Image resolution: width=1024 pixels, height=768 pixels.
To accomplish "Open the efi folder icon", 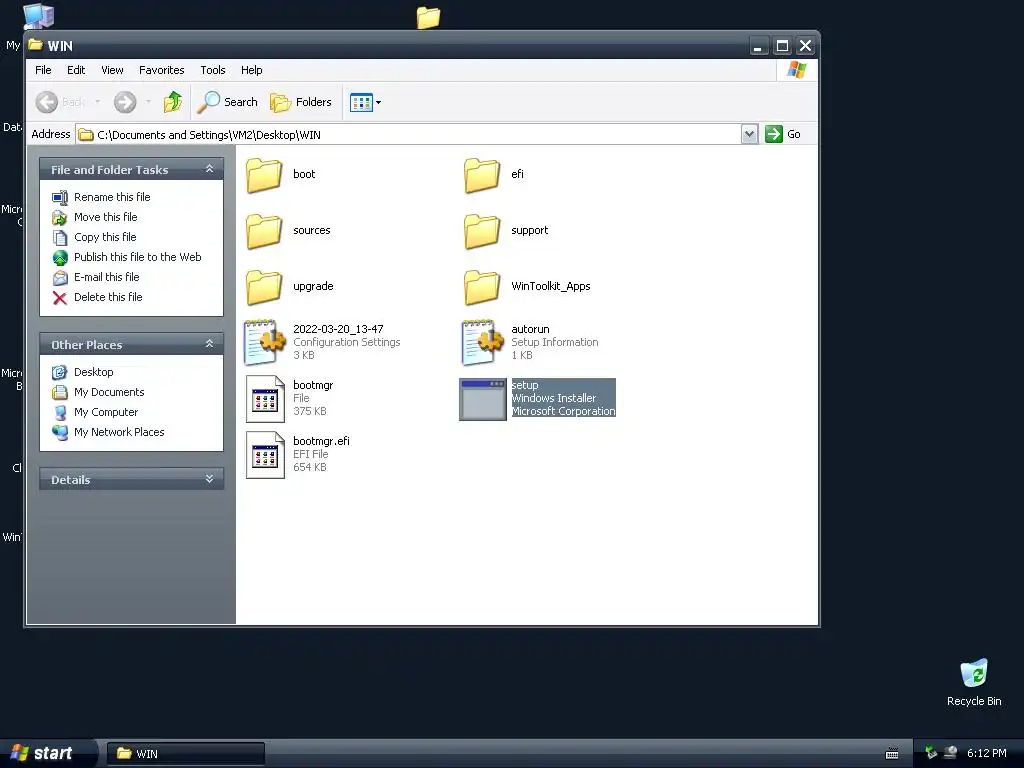I will [x=482, y=175].
